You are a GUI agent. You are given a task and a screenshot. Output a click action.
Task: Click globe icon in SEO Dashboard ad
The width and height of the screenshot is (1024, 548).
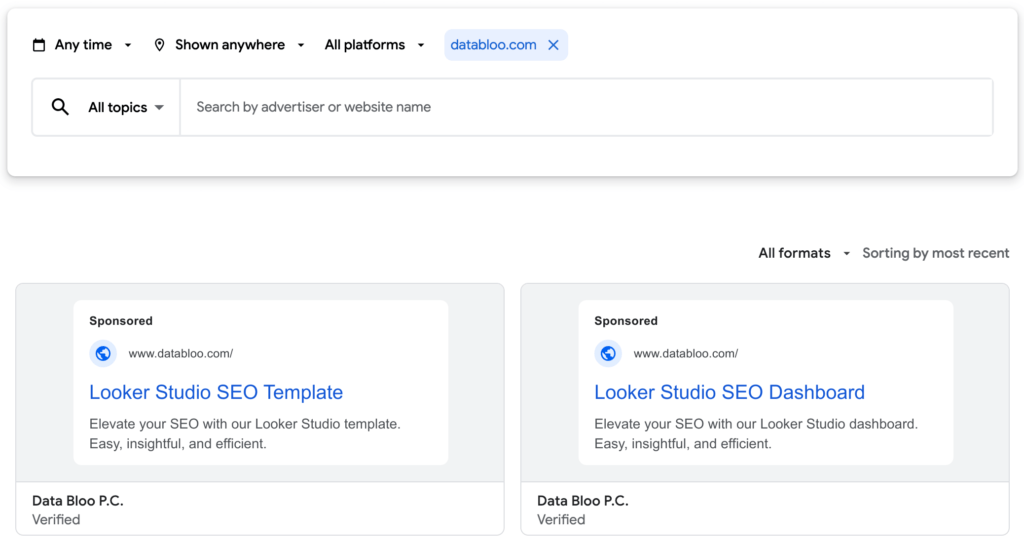click(608, 353)
